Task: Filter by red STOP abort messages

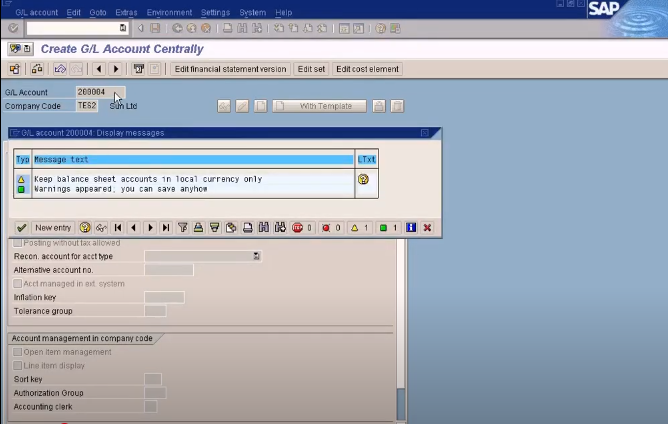Action: coord(302,228)
